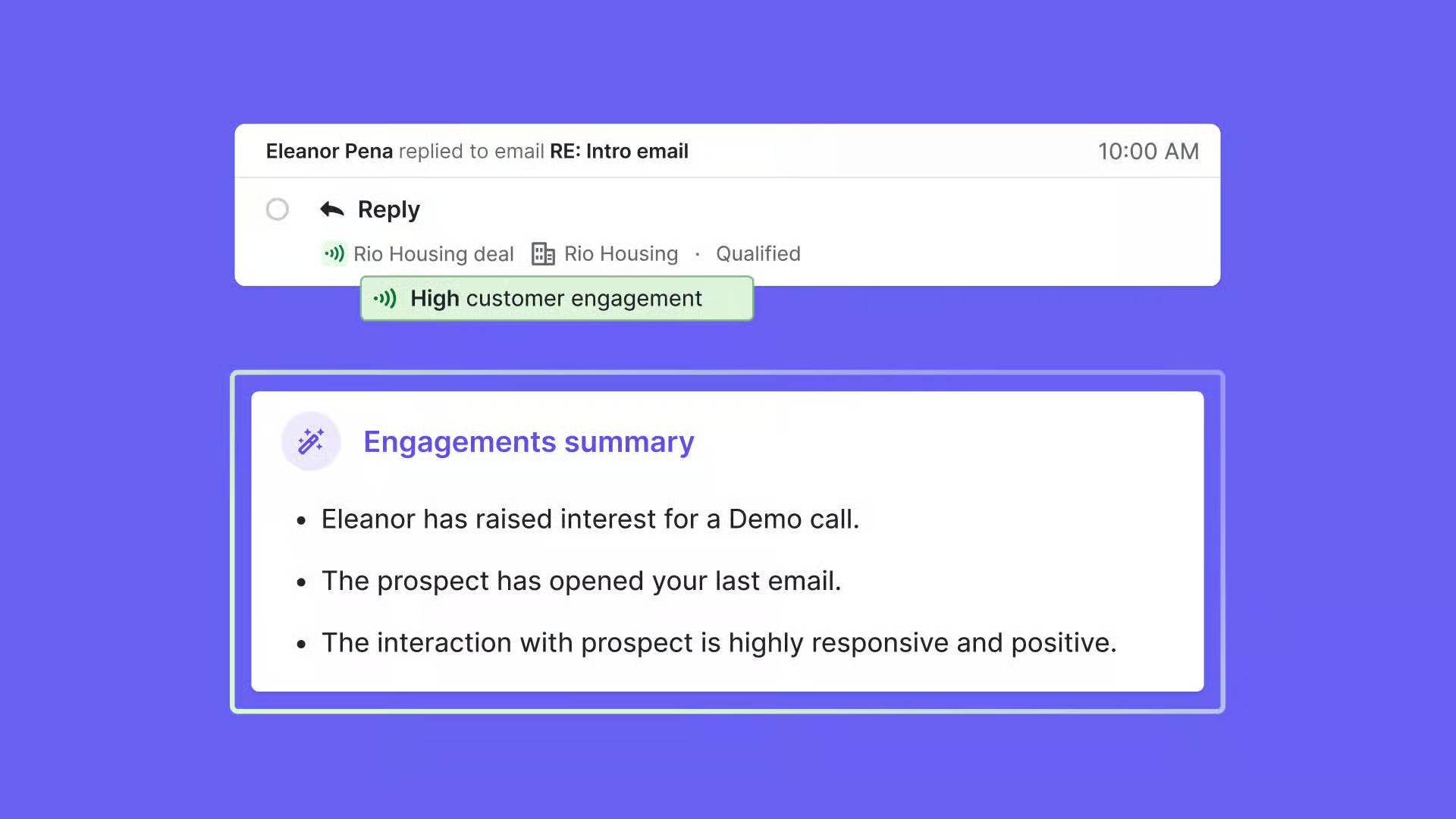1456x819 pixels.
Task: Click the green engagement signal icon beside Rio Housing deal
Action: (x=334, y=253)
